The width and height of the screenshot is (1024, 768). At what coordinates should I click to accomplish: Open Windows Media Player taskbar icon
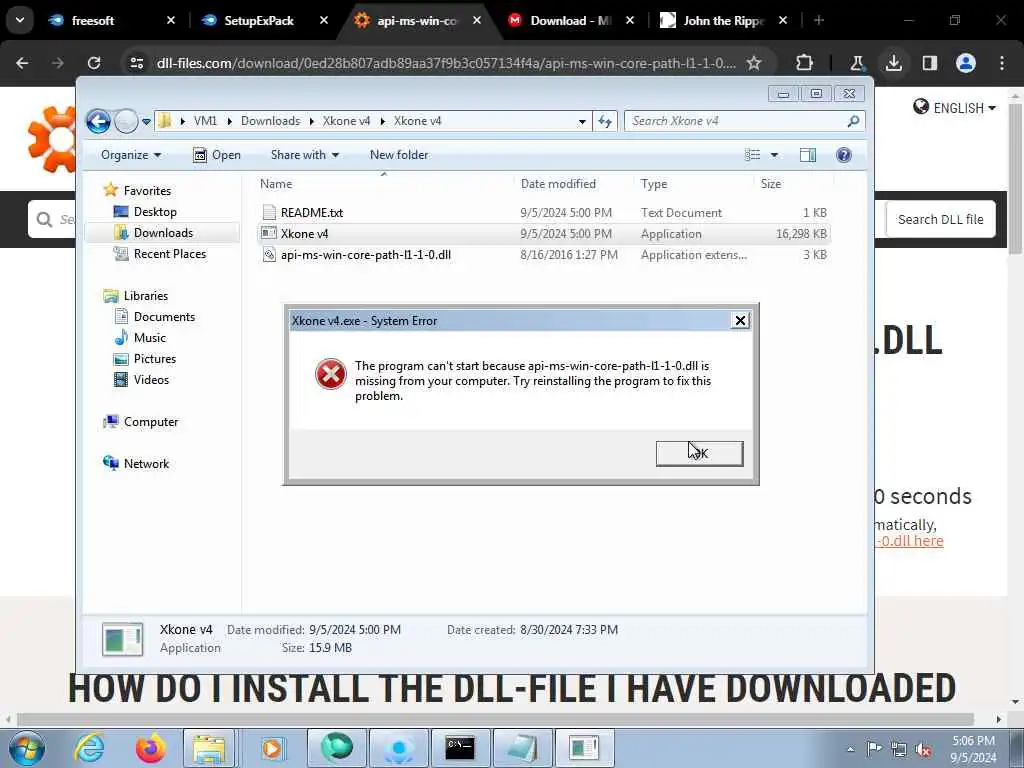(x=272, y=748)
